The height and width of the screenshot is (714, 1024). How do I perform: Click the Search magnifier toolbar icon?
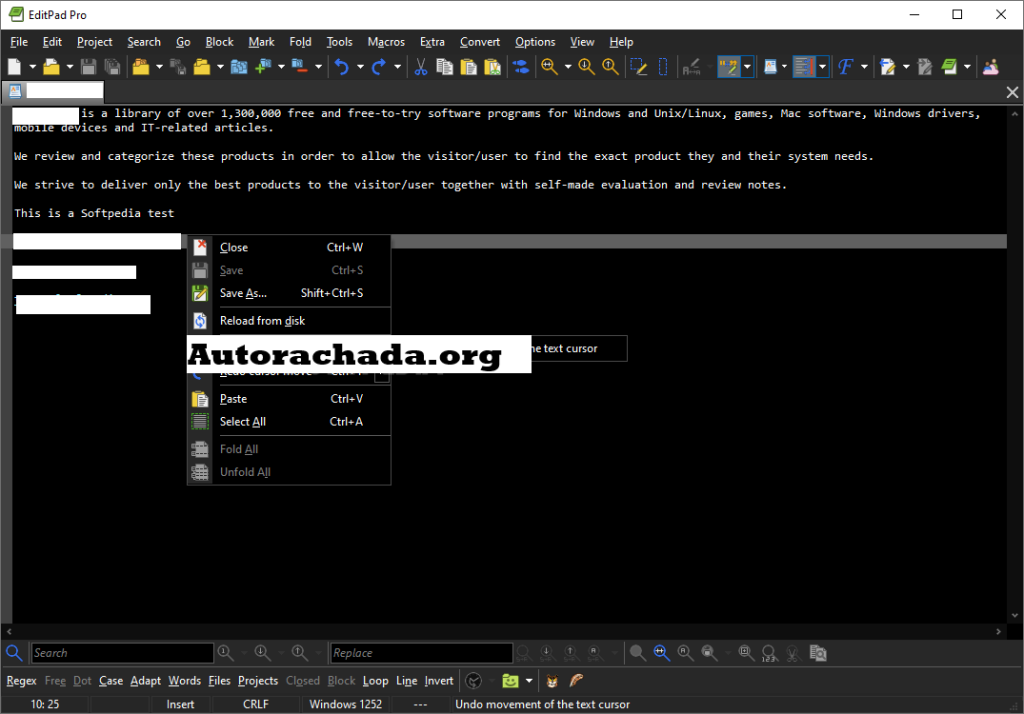(x=549, y=67)
